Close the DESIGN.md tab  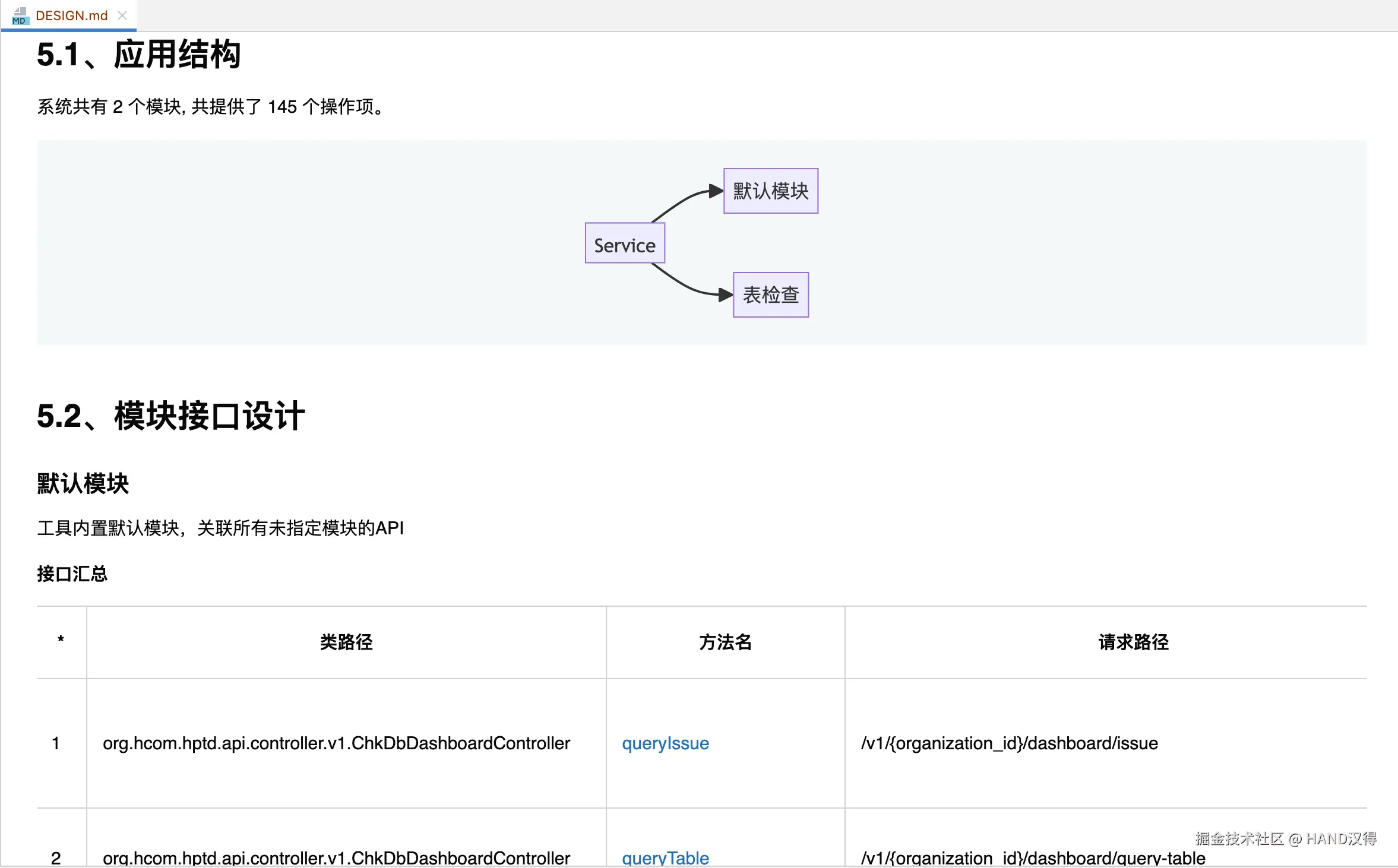click(122, 15)
